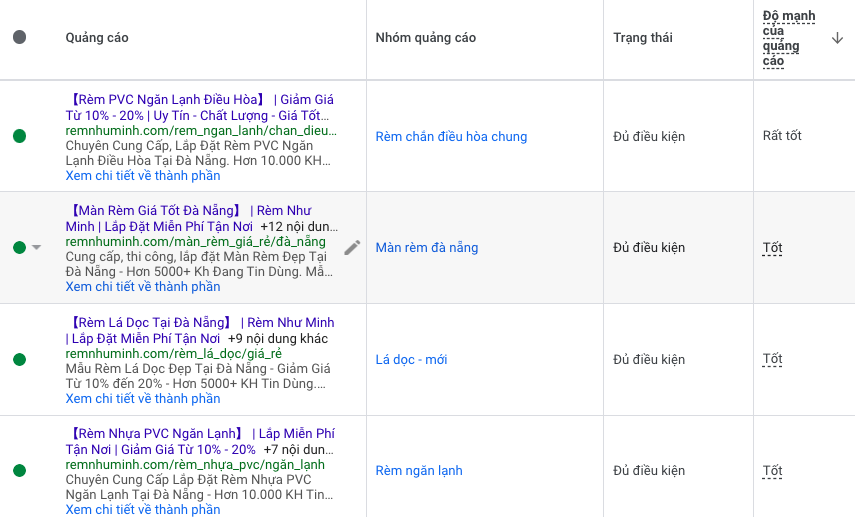Click the Rất tốt ad strength value
The height and width of the screenshot is (517, 855).
782,136
